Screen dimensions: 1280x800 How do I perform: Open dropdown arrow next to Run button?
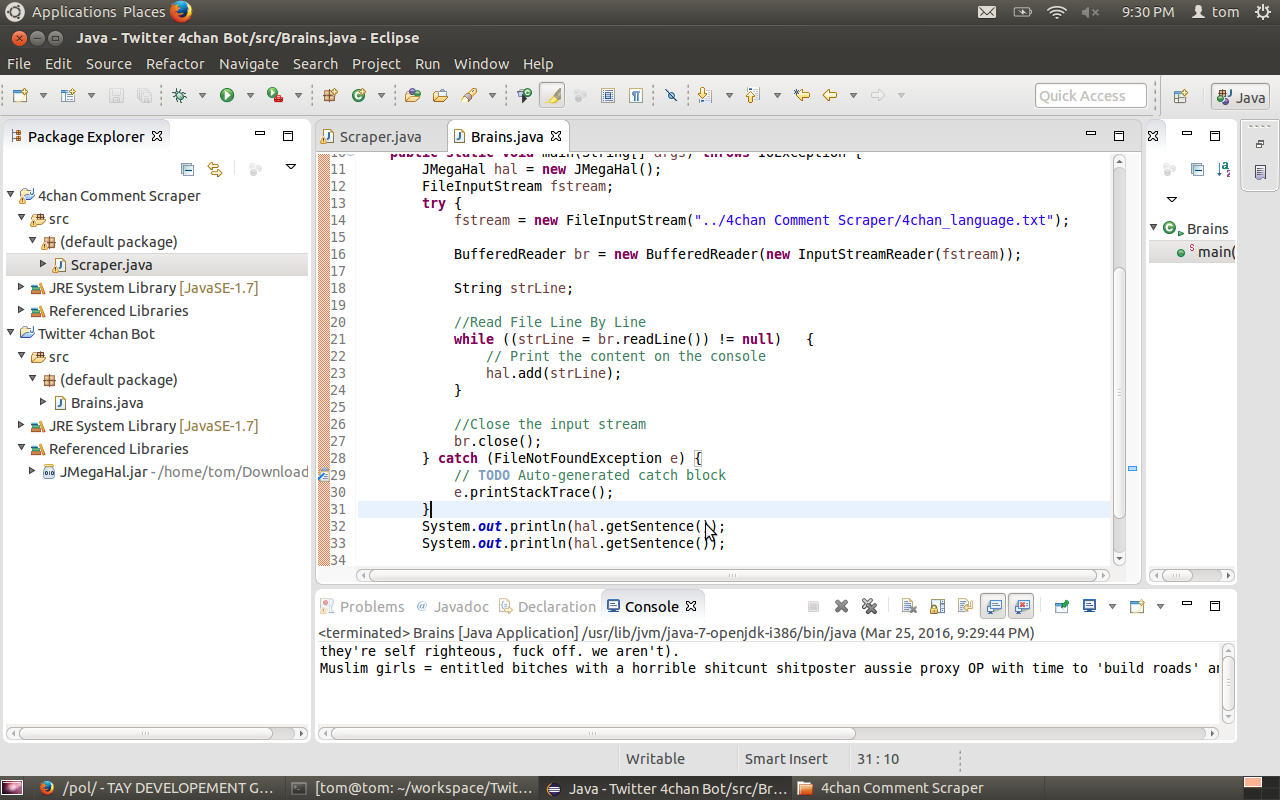click(250, 96)
